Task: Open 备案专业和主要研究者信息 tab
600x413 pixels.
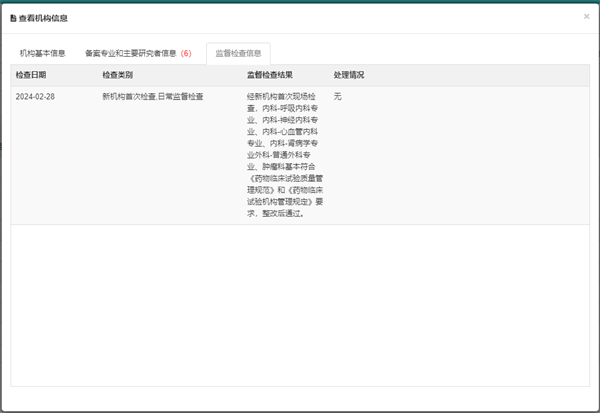Action: coord(138,53)
